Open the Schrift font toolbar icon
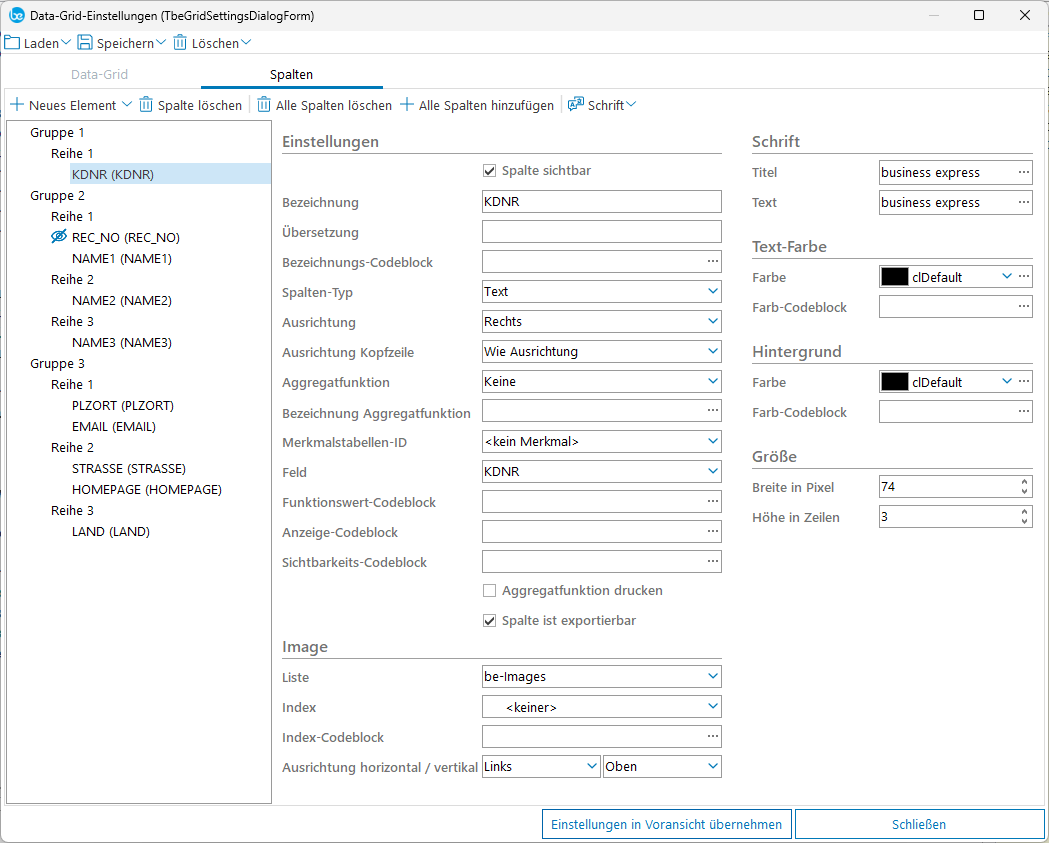Viewport: 1049px width, 843px height. click(576, 105)
